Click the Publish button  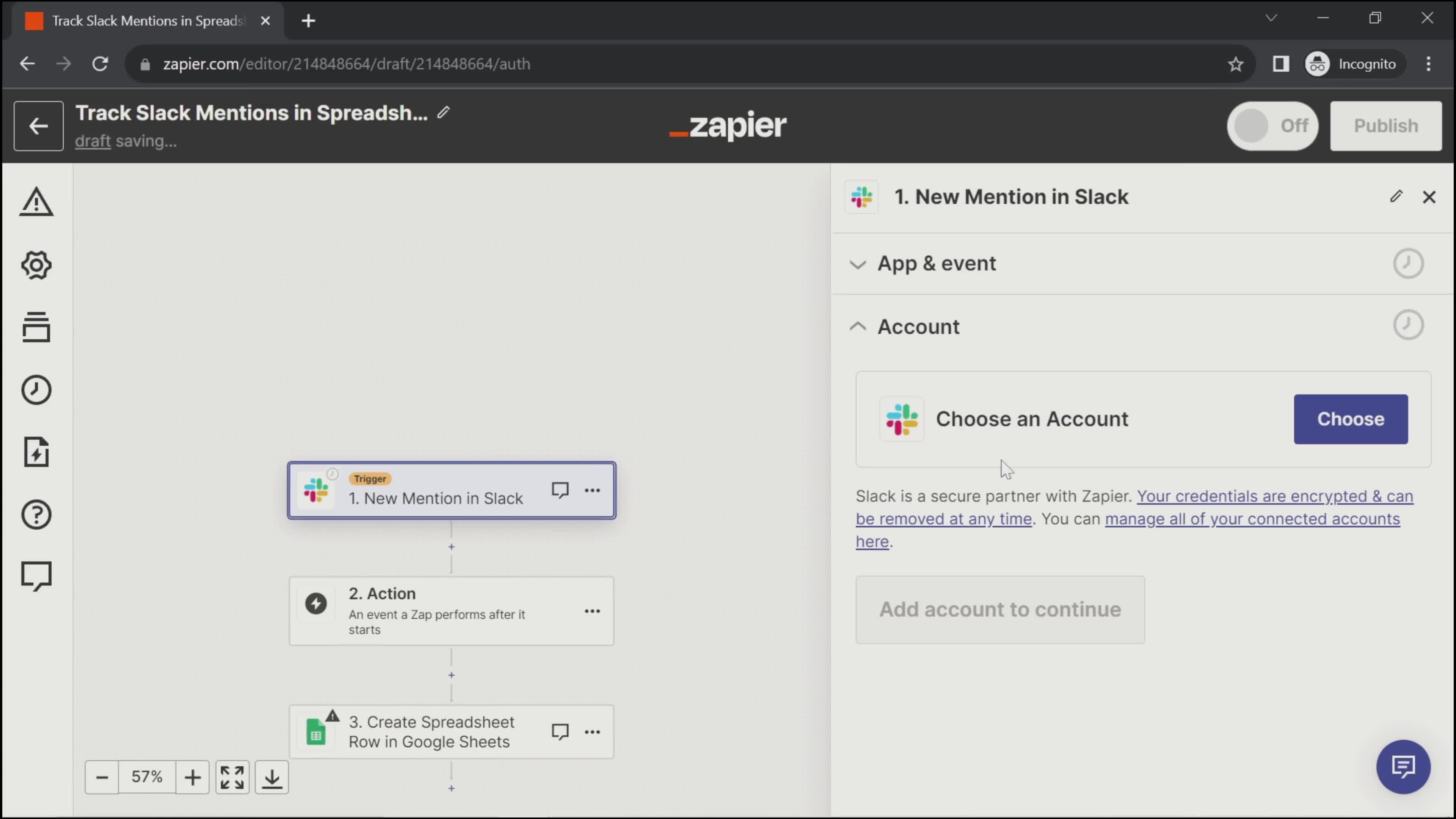[x=1386, y=125]
